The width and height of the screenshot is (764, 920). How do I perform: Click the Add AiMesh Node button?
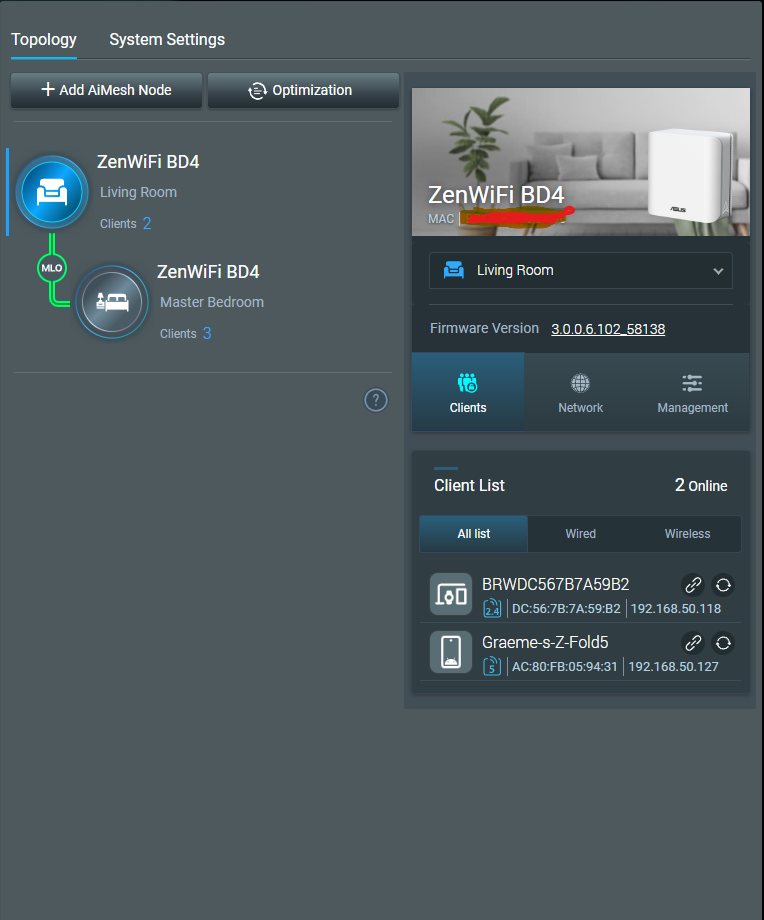pos(106,90)
